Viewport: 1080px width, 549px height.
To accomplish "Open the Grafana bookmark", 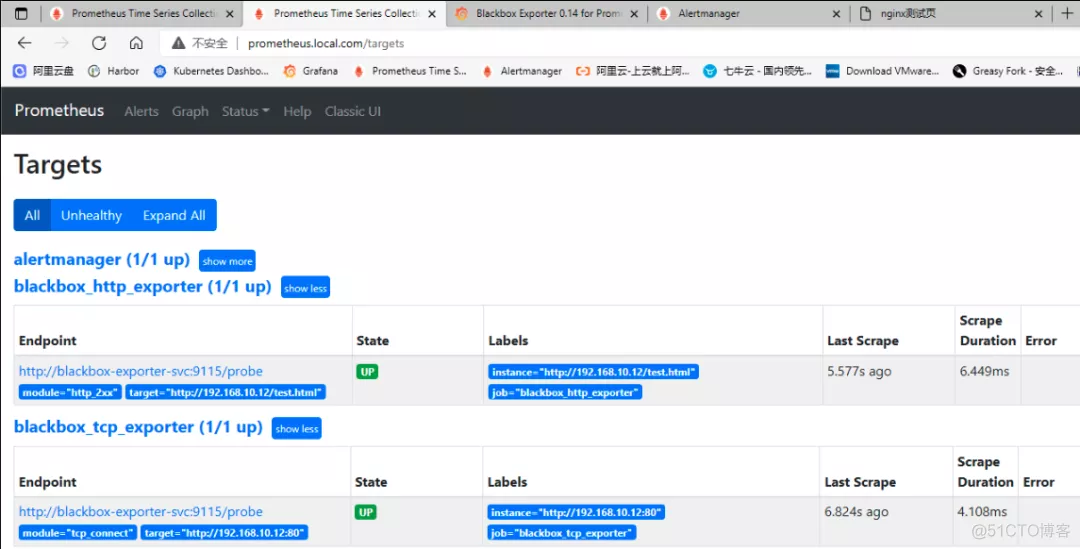I will (x=311, y=71).
